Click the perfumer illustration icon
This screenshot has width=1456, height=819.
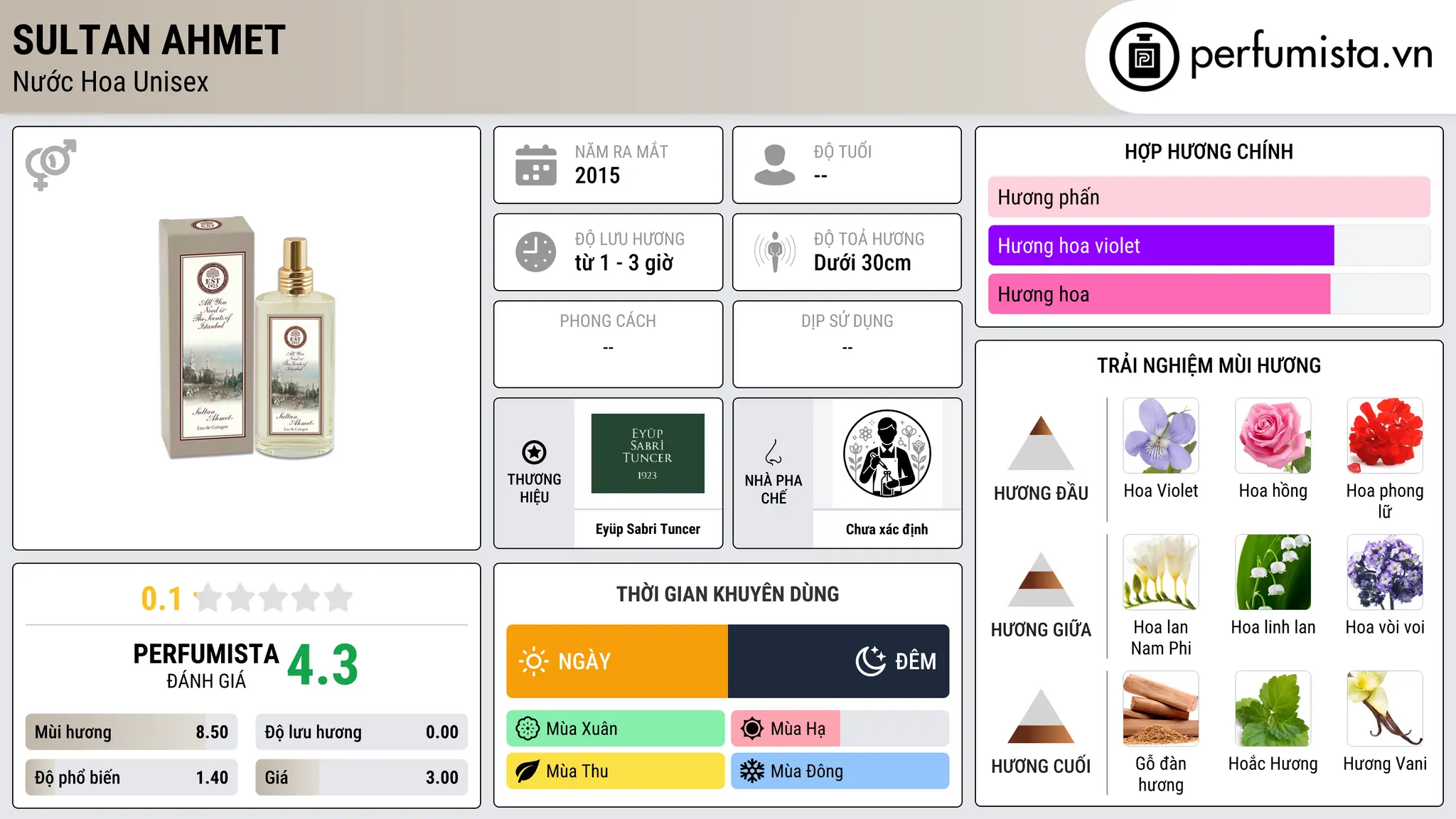887,454
